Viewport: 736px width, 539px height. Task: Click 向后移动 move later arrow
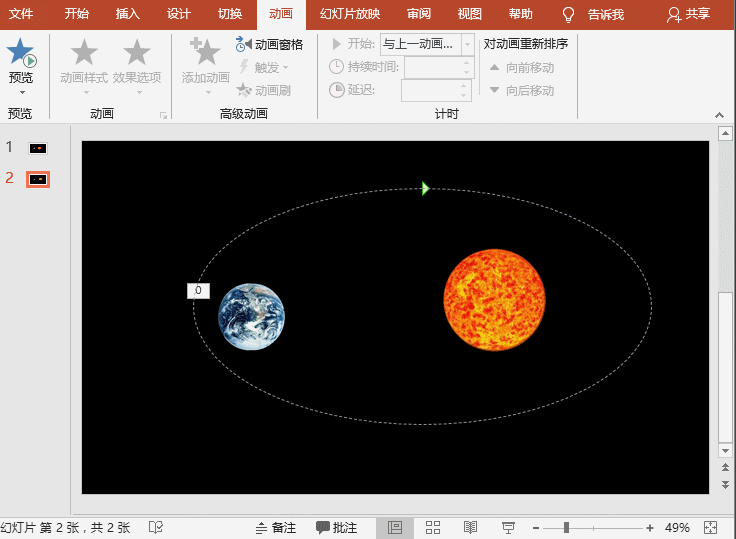coord(521,90)
